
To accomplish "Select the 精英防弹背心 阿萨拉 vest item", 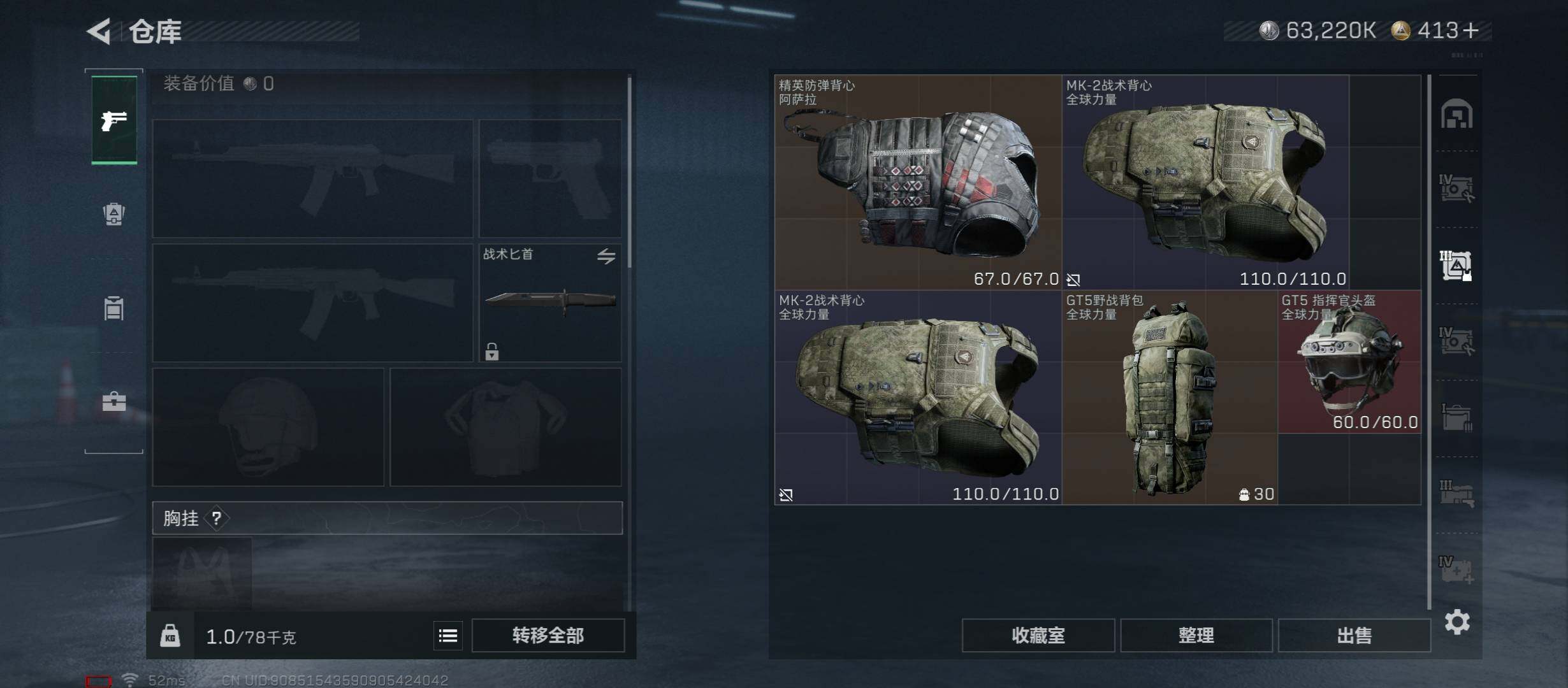I will pos(918,182).
